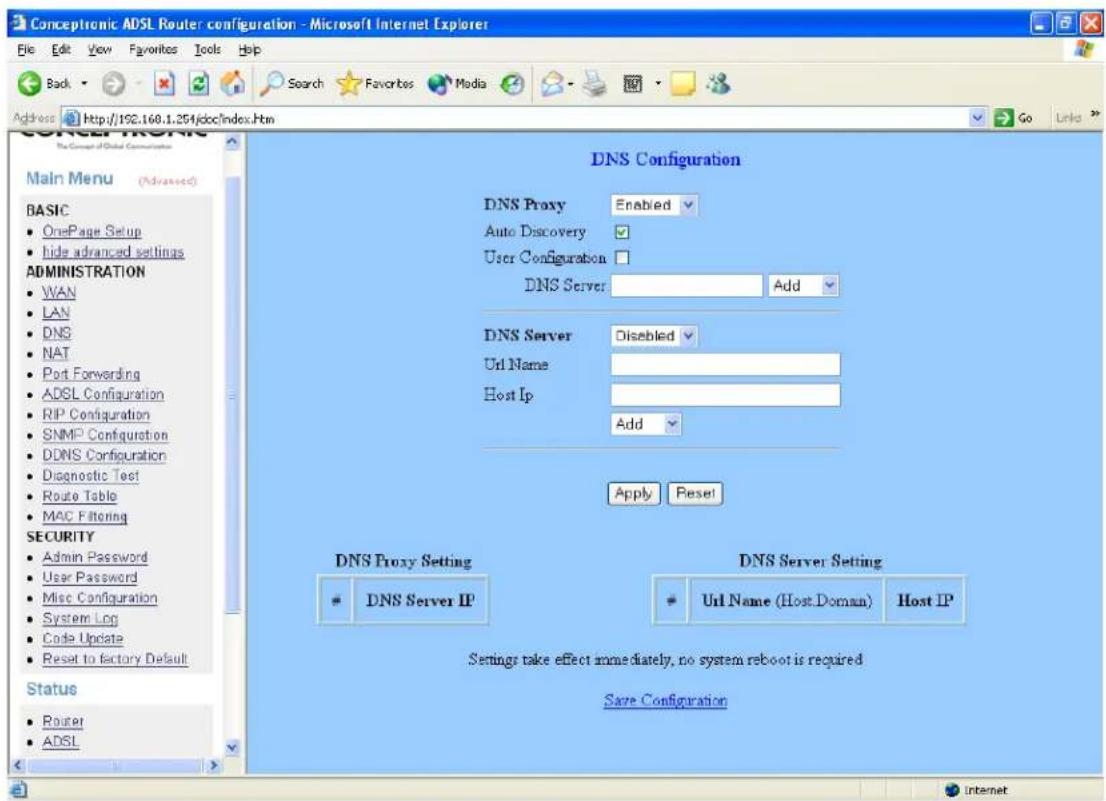The width and height of the screenshot is (1106, 801).
Task: Click the Messenger people icon
Action: [x=719, y=84]
